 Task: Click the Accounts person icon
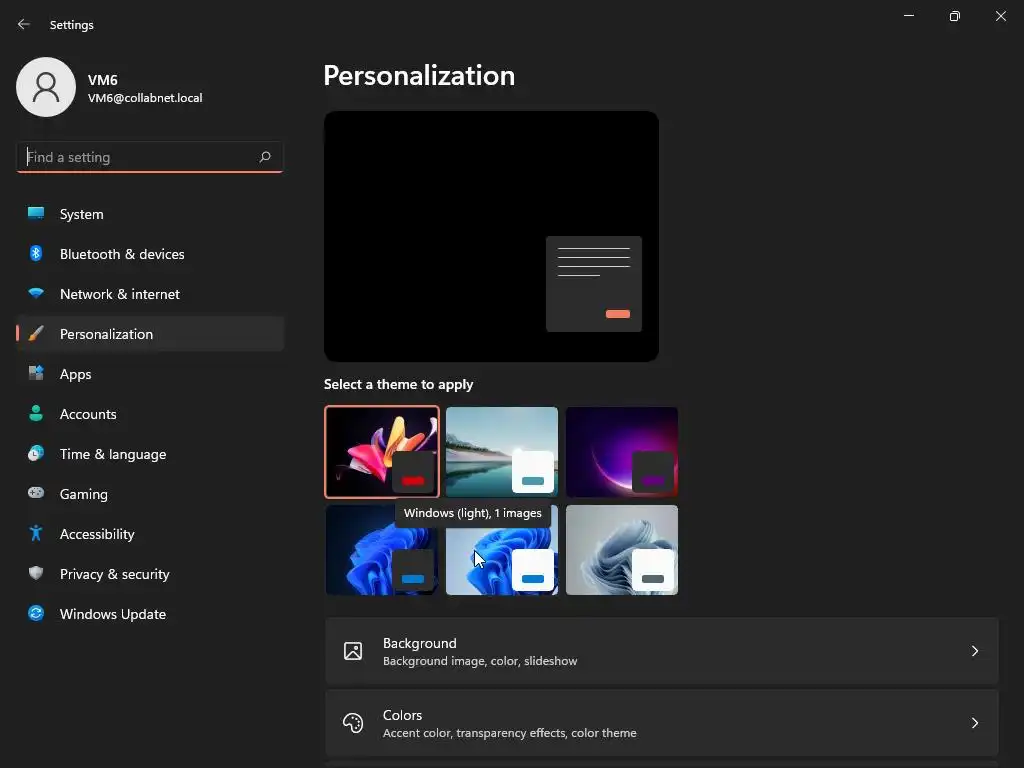pos(36,413)
